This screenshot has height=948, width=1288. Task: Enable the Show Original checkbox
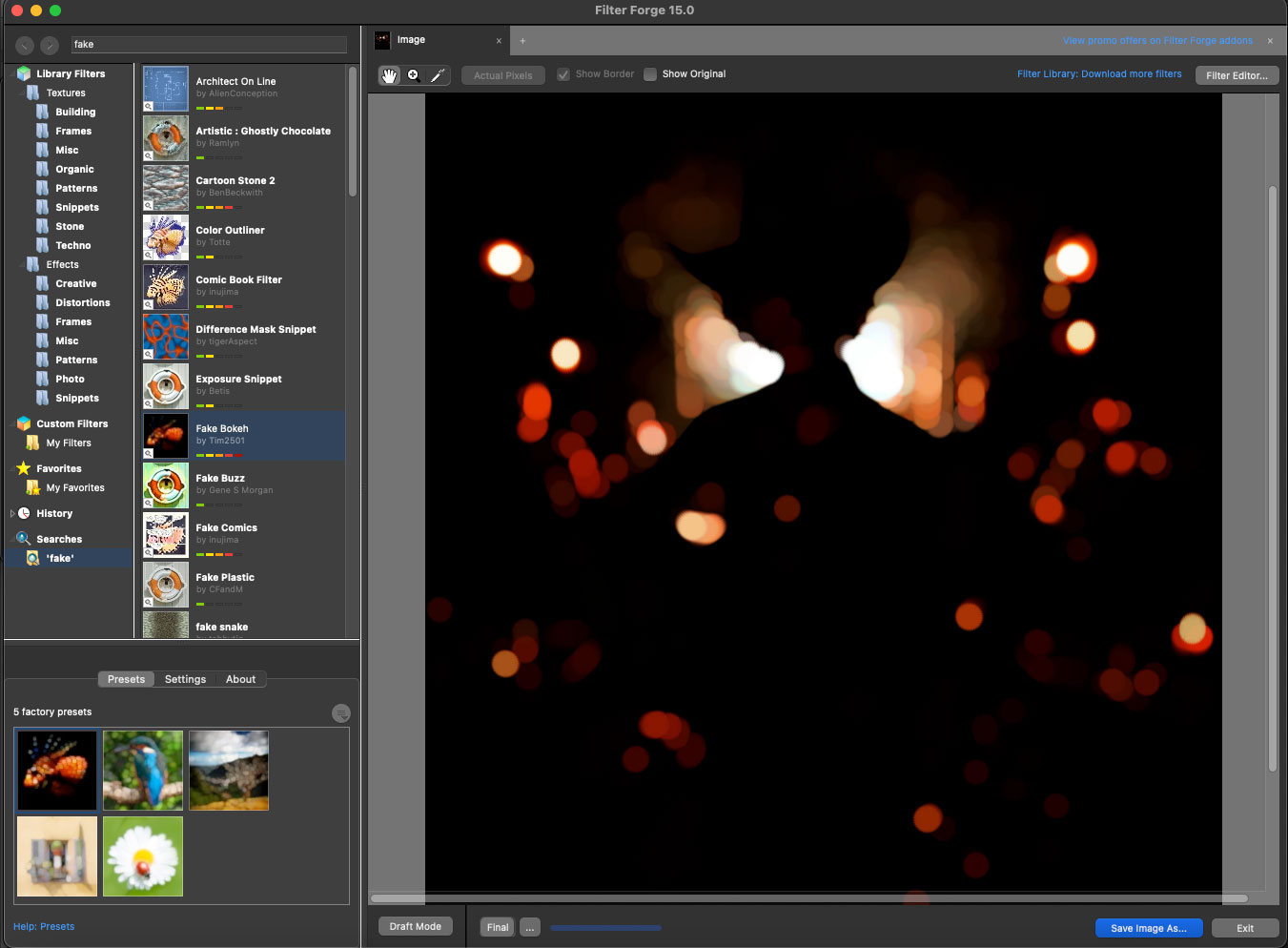coord(650,74)
